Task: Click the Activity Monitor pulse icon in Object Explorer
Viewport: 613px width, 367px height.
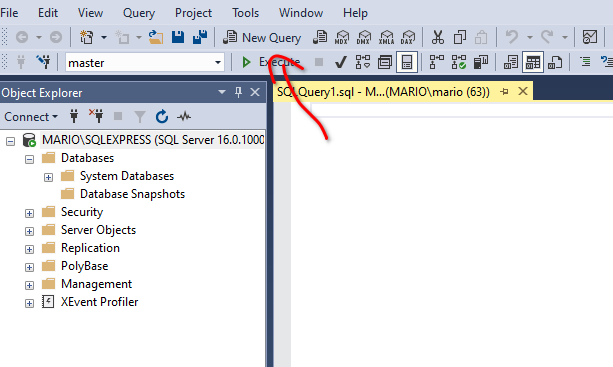Action: click(x=184, y=116)
